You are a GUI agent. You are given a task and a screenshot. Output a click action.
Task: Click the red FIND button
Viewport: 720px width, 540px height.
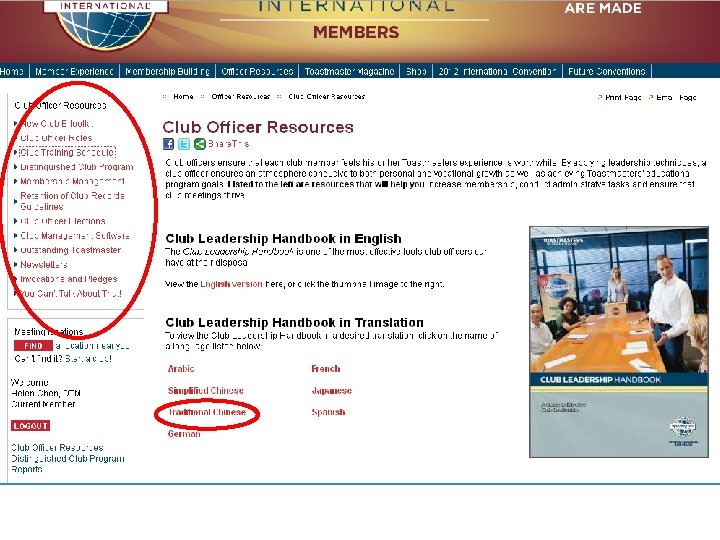pyautogui.click(x=33, y=346)
